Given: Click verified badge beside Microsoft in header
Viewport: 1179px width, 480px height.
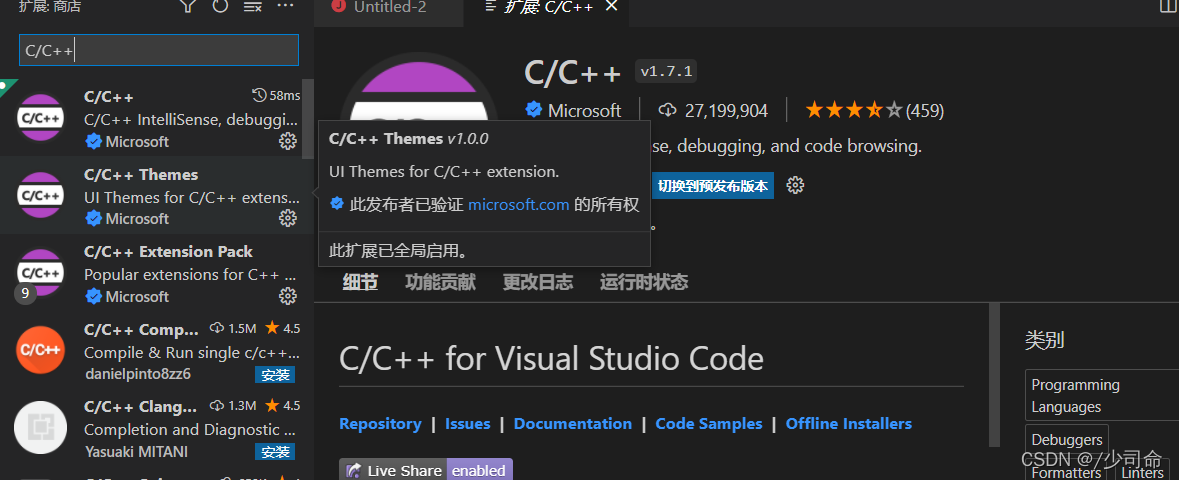Looking at the screenshot, I should [534, 111].
